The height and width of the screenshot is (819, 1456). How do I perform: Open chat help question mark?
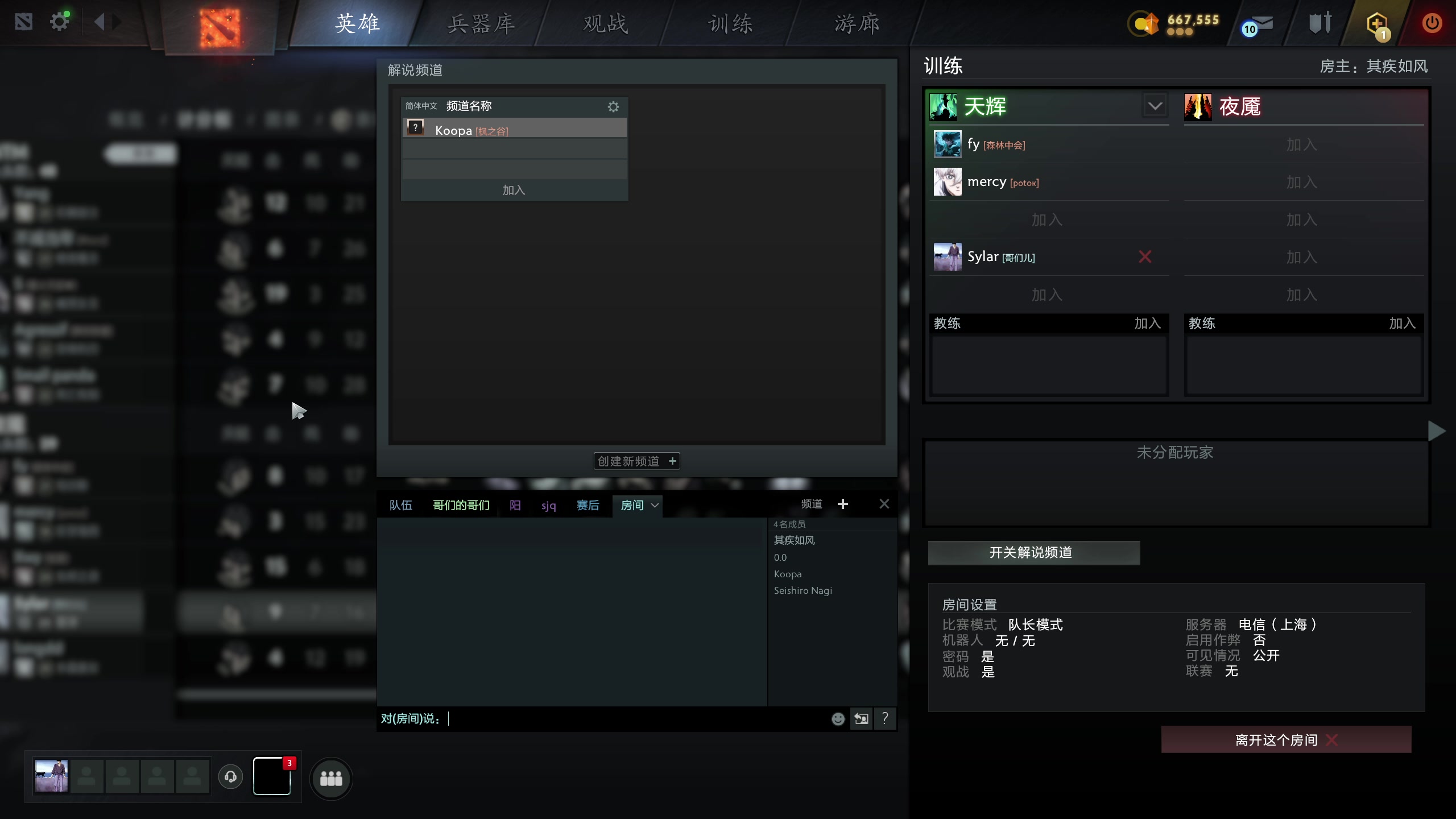(885, 719)
